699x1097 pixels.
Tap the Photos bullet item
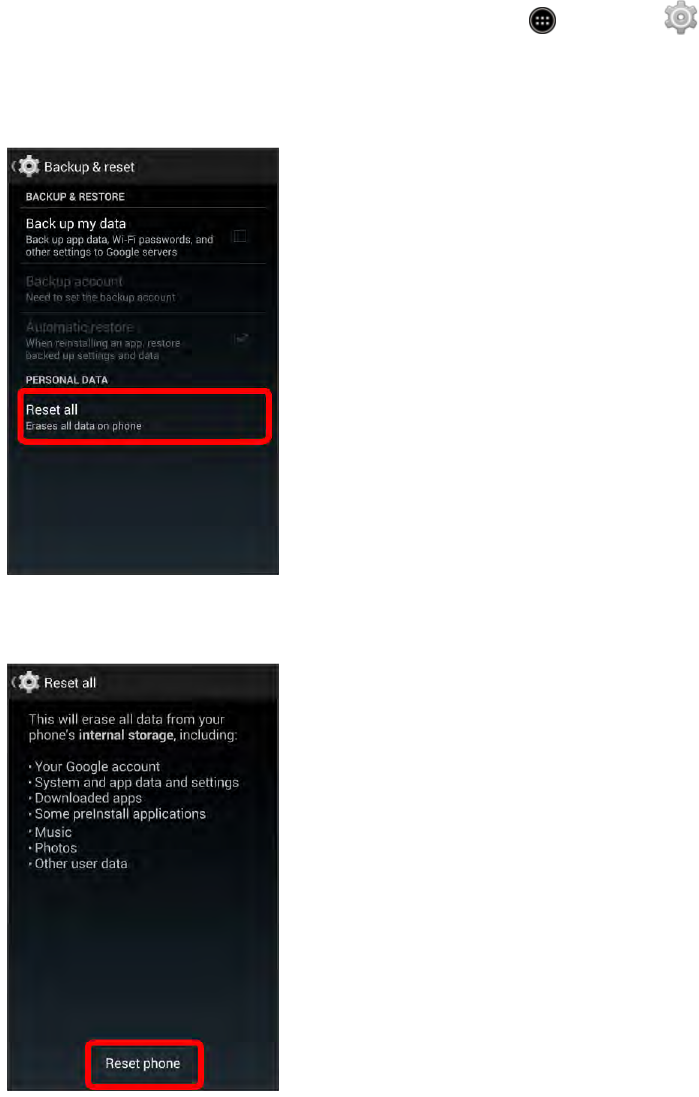click(53, 848)
